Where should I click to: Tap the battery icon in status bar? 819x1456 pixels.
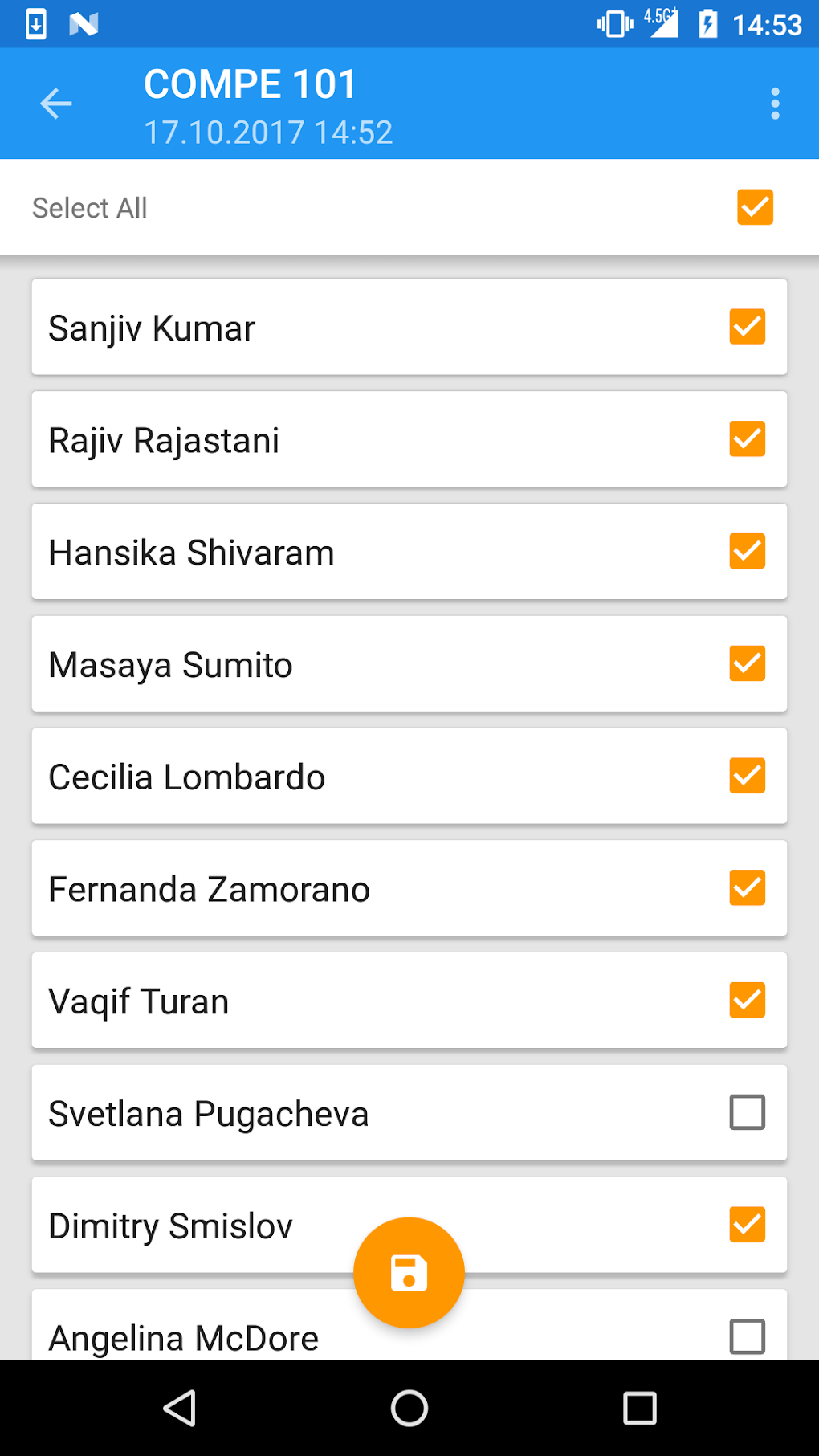point(707,24)
